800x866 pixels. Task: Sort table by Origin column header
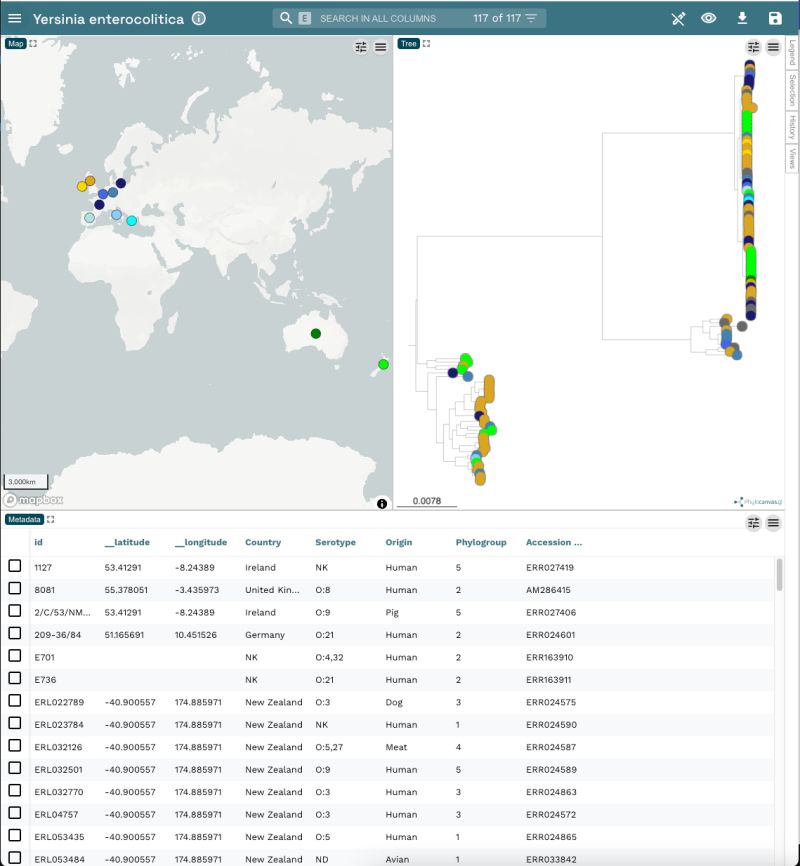399,542
